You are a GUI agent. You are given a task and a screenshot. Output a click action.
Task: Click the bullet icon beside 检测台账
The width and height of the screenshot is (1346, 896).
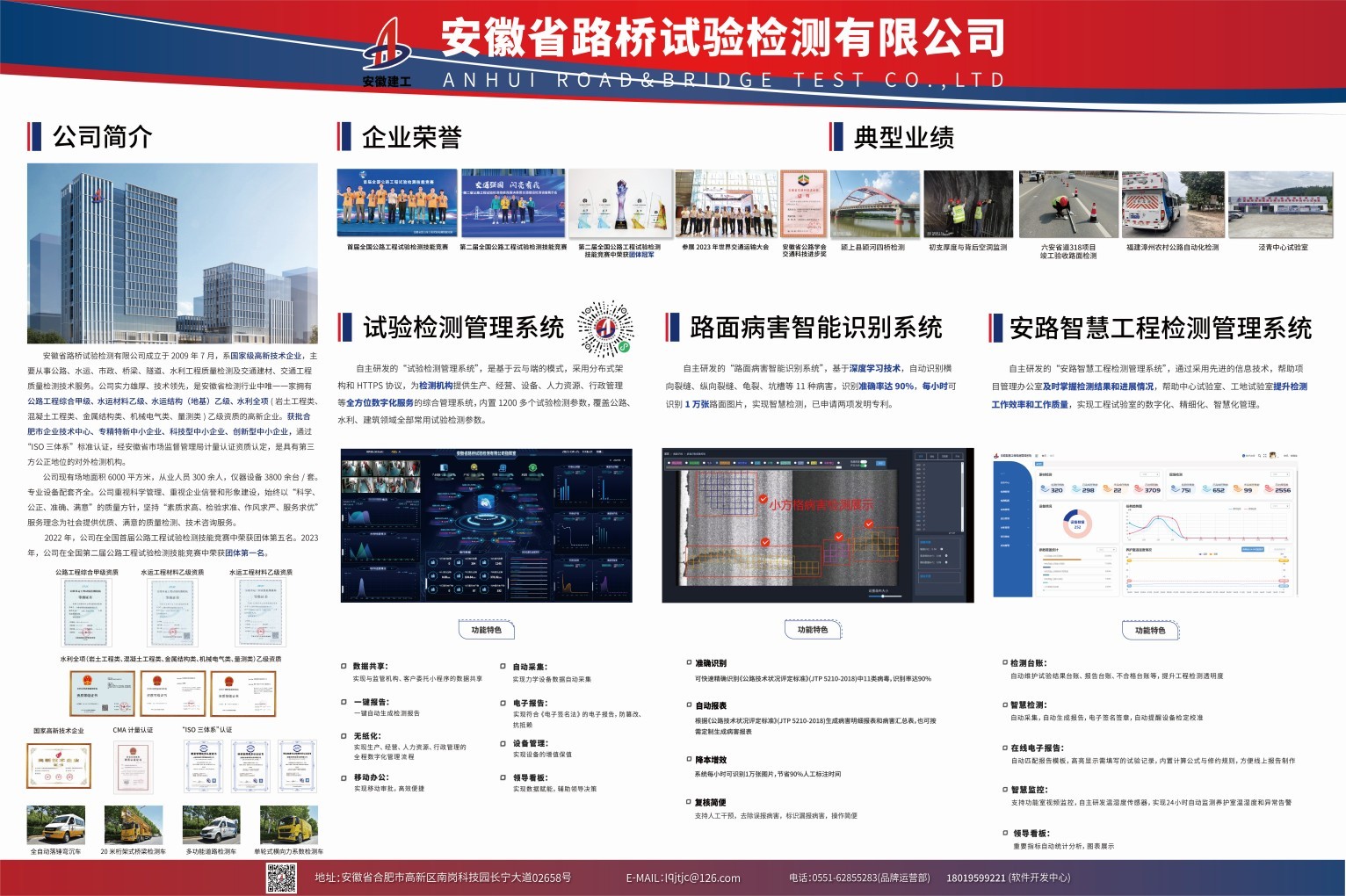[x=1005, y=662]
